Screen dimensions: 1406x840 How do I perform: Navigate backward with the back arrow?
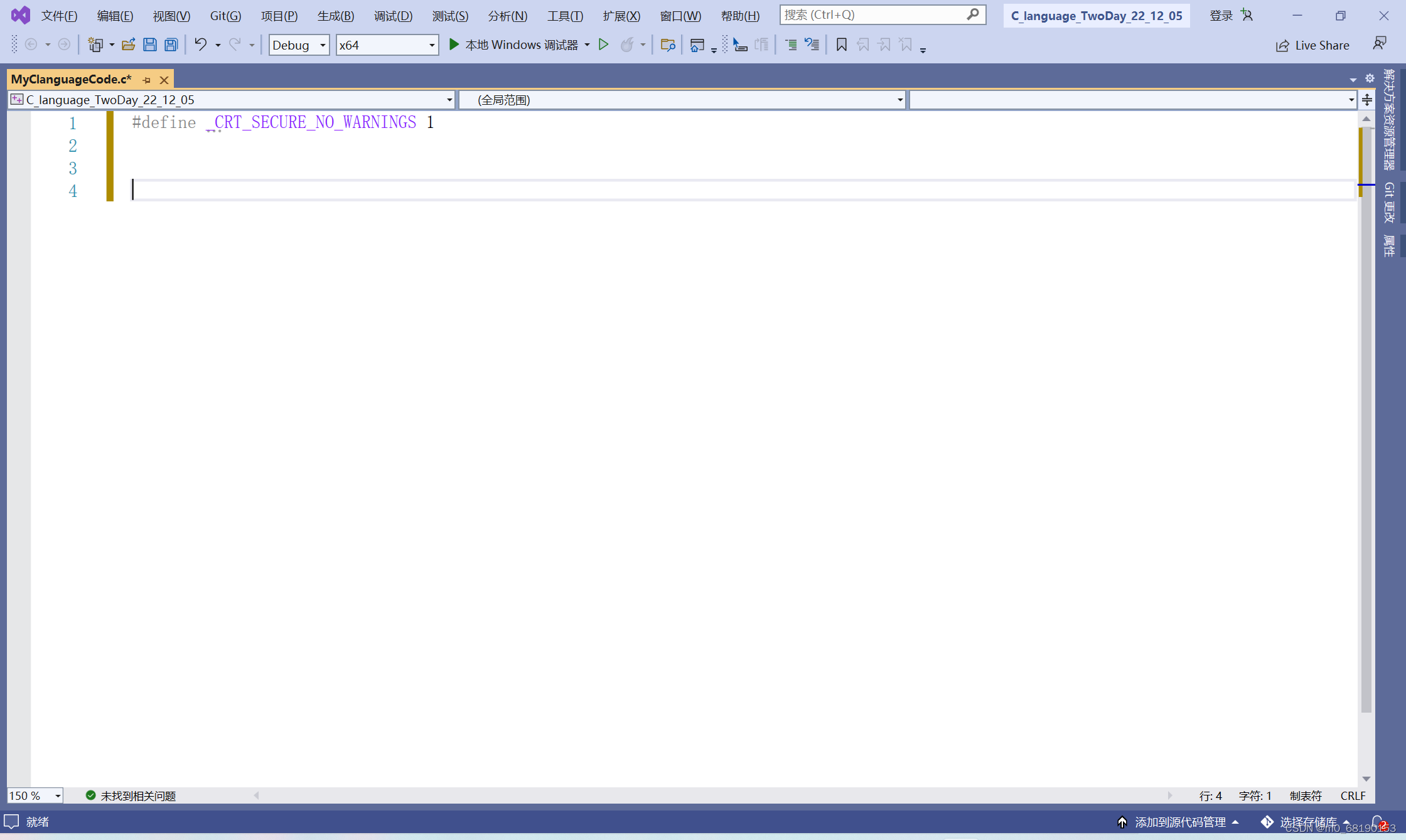tap(31, 45)
